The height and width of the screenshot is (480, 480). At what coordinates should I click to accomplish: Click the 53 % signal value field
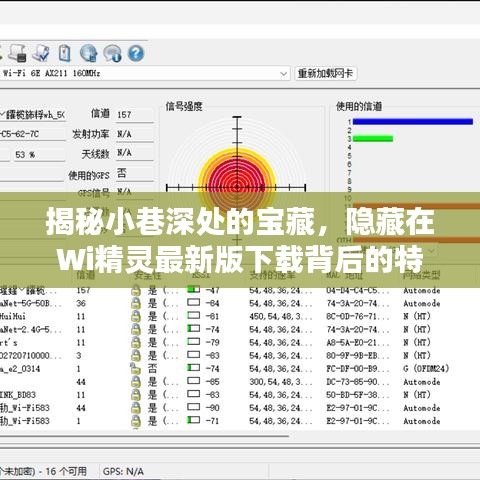point(39,155)
